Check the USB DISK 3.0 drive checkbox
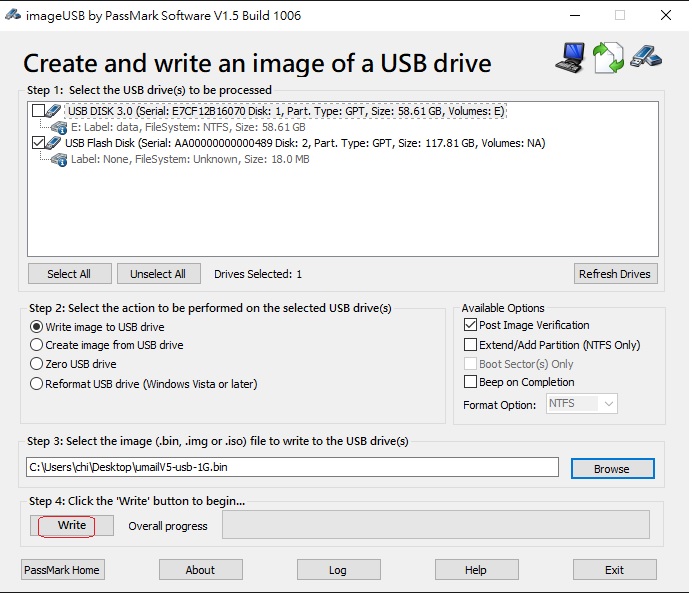This screenshot has height=593, width=692. click(38, 111)
